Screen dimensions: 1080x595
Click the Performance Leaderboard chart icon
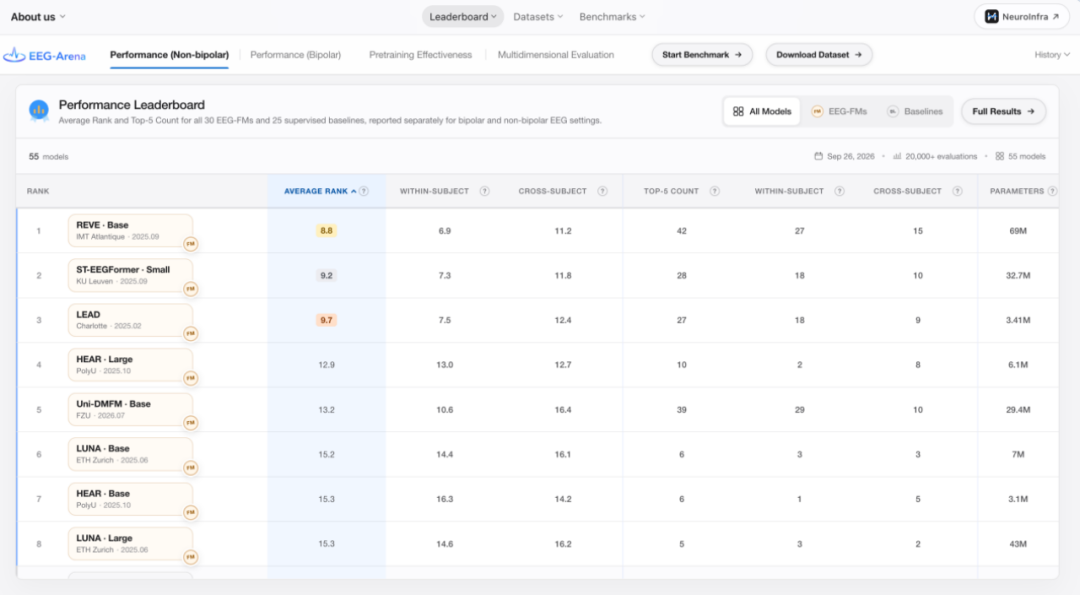point(39,110)
